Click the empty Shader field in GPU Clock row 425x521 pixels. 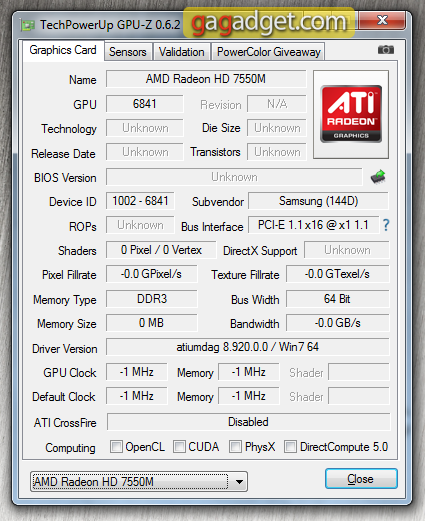point(359,372)
